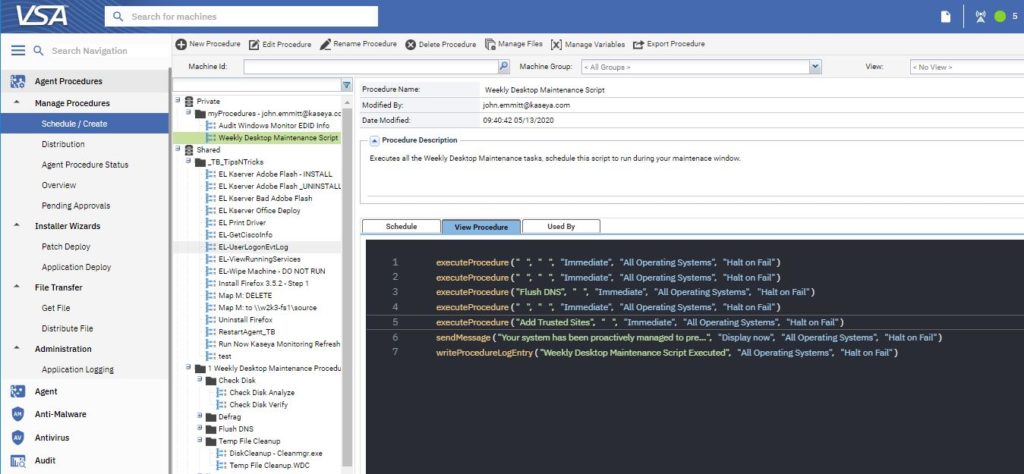Click the Machine Id input field
This screenshot has width=1024, height=474.
click(x=371, y=67)
